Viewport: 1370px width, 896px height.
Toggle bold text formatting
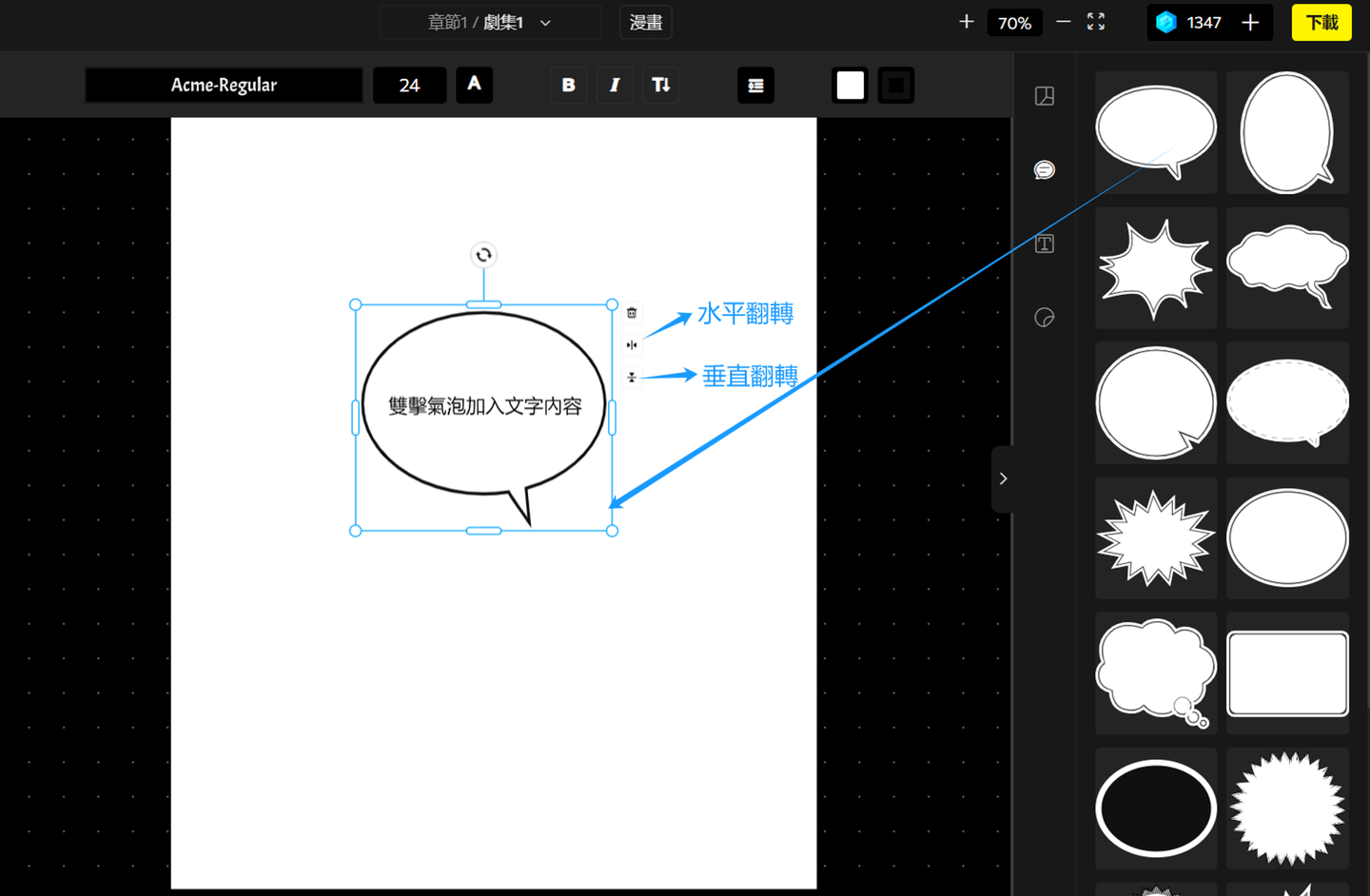tap(568, 86)
